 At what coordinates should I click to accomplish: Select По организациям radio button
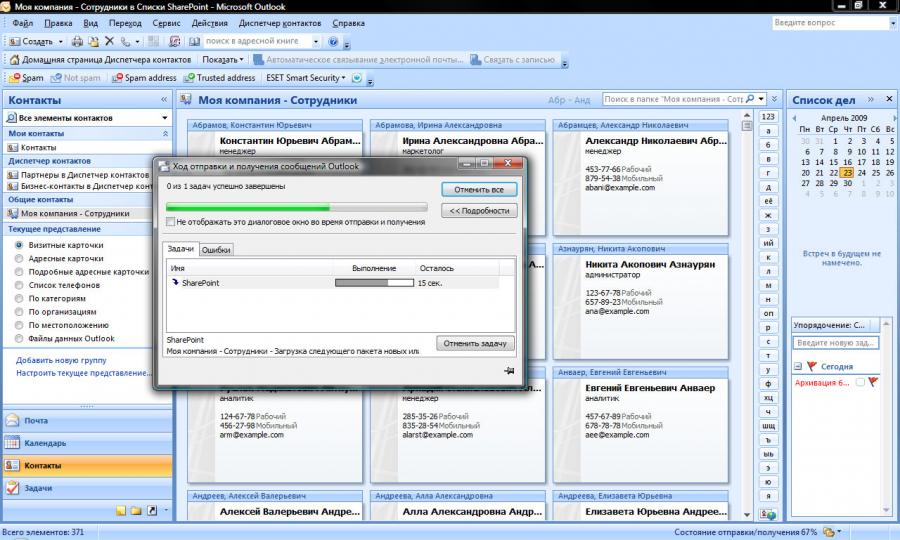click(x=19, y=312)
